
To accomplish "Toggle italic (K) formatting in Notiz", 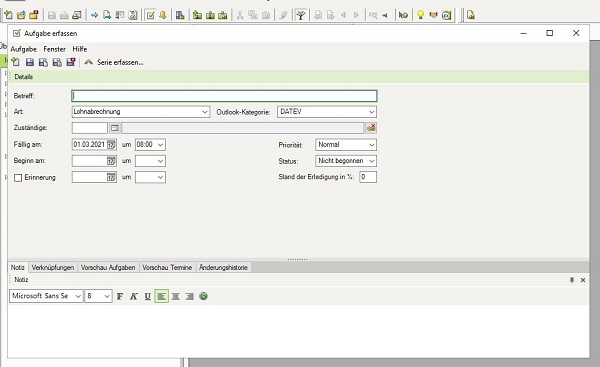I will tap(134, 296).
